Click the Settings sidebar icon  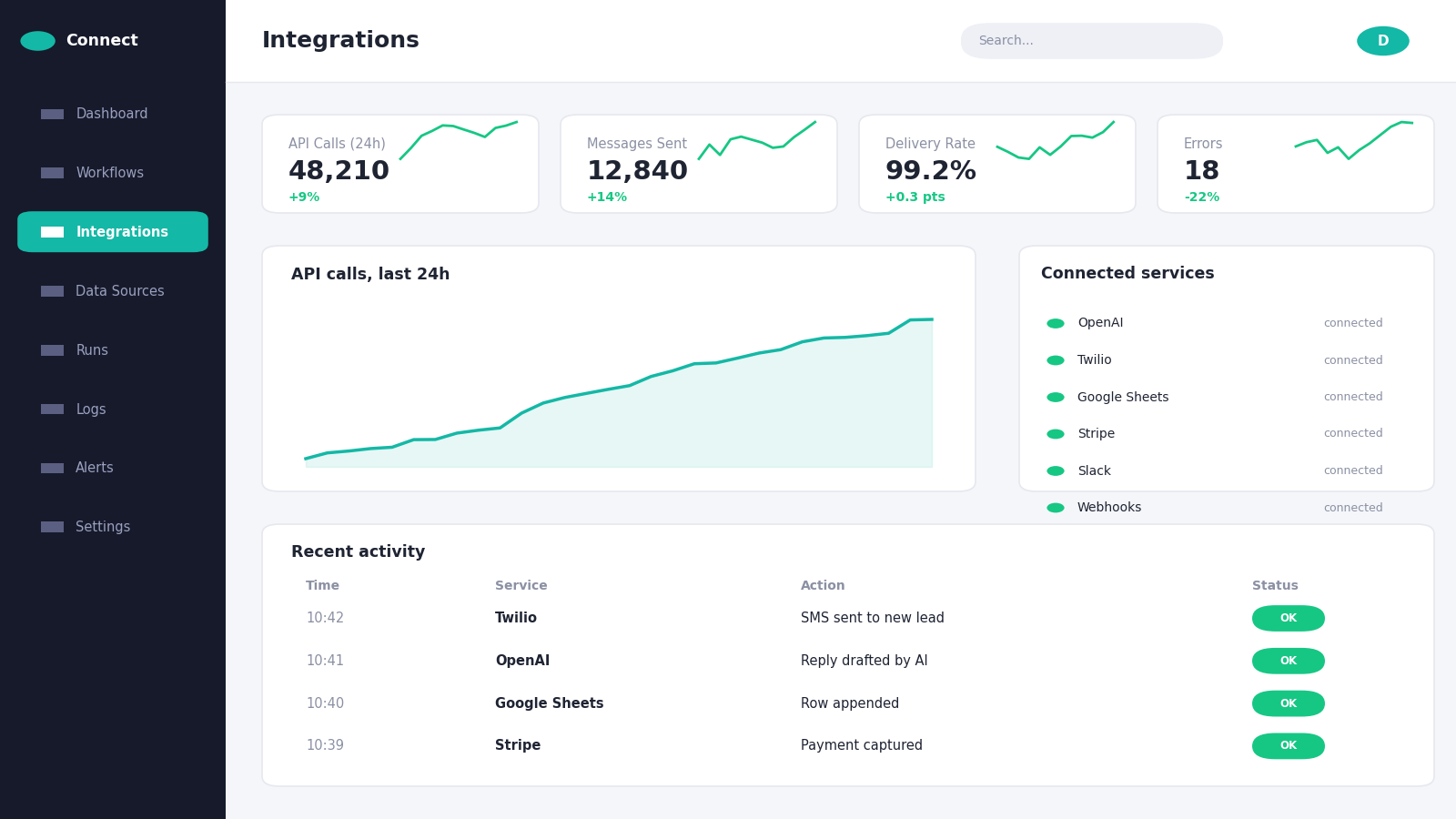coord(52,527)
